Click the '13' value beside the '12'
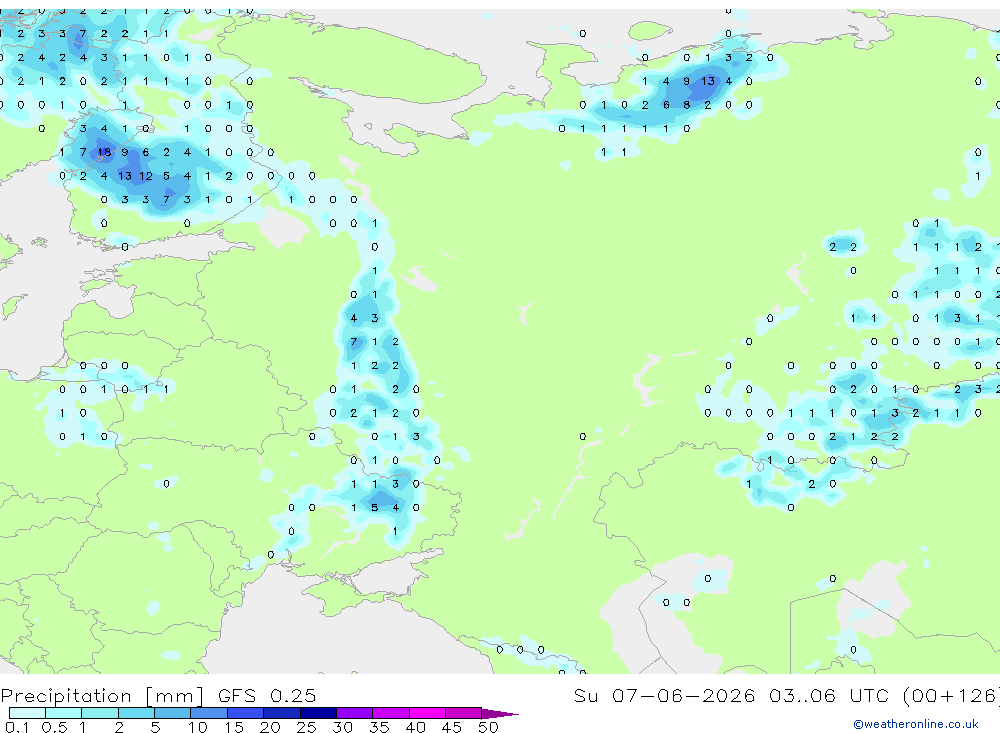 (x=124, y=175)
